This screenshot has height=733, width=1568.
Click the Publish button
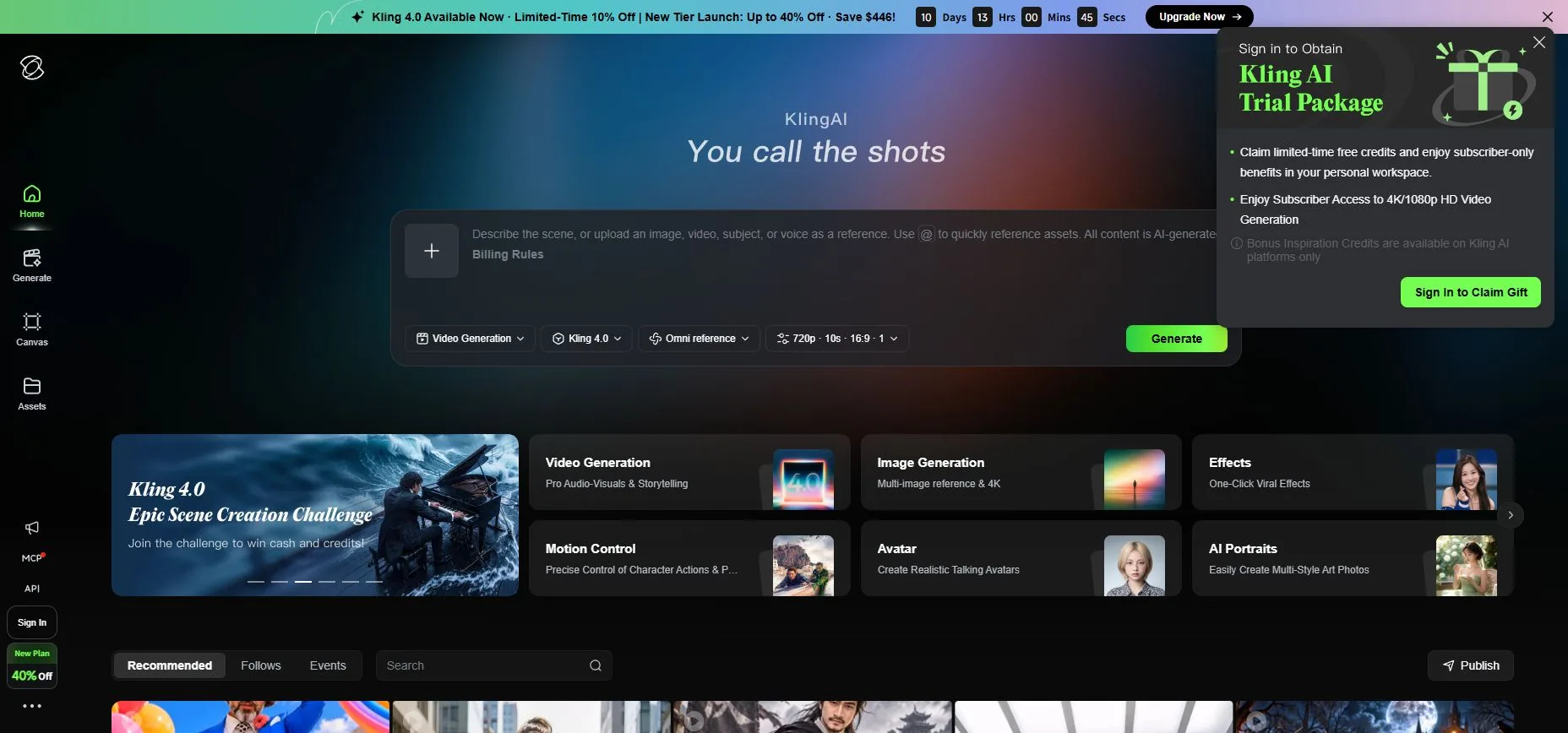1471,665
